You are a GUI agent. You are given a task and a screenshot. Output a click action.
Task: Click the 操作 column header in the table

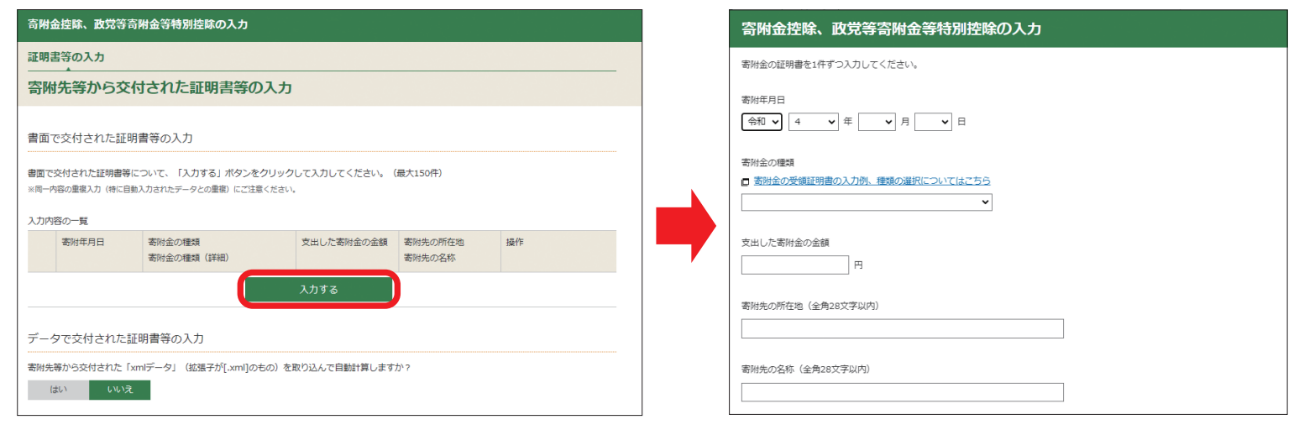point(515,242)
